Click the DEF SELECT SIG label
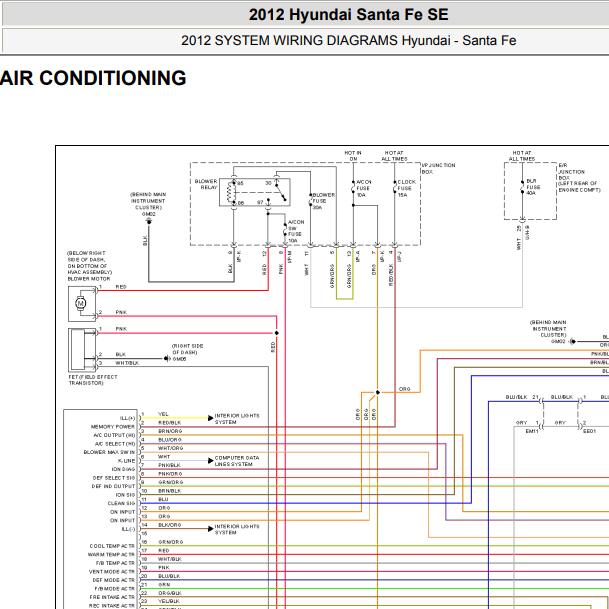The height and width of the screenshot is (609, 609). 114,478
